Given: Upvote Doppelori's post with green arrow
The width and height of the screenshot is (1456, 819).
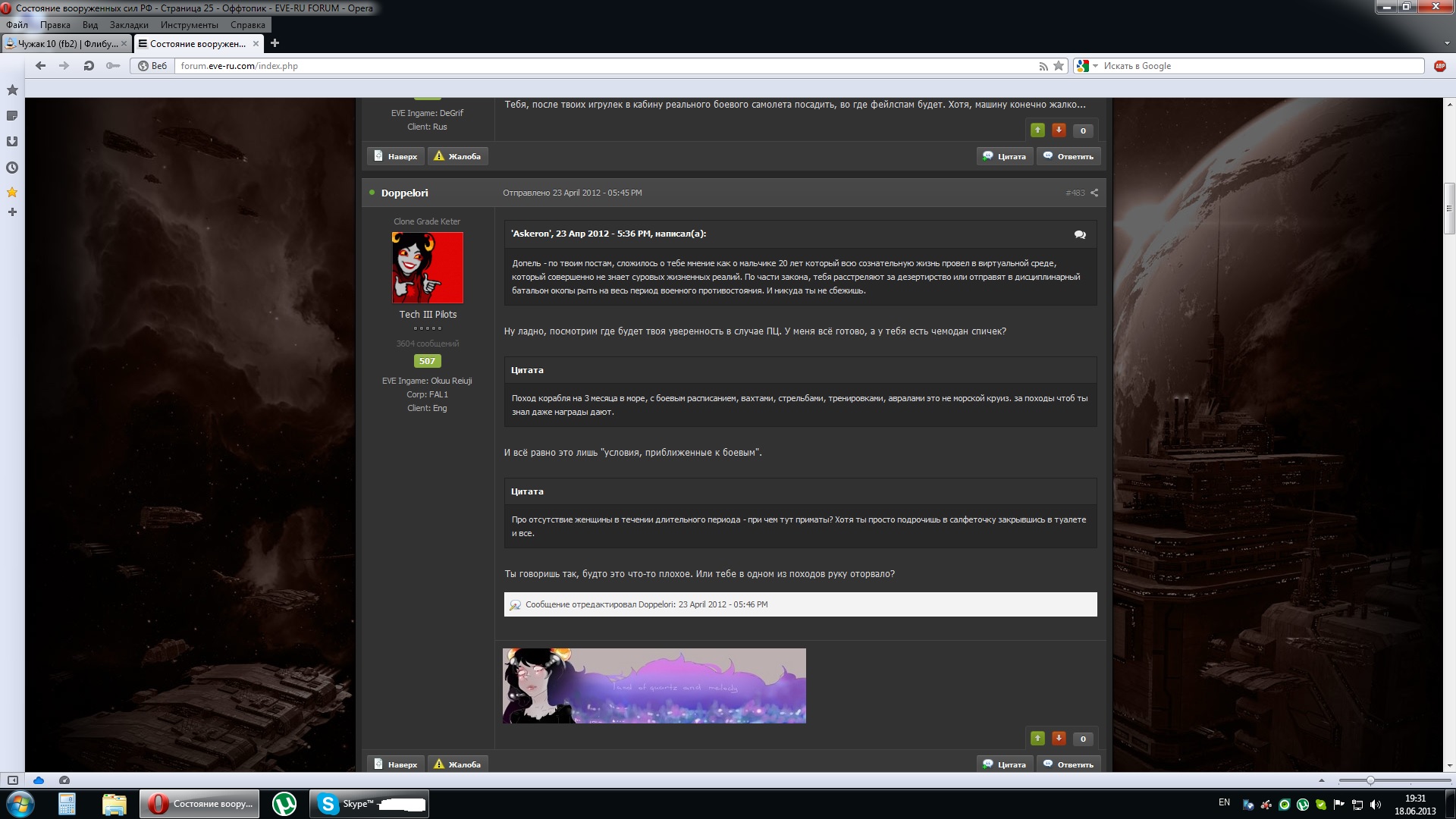Looking at the screenshot, I should pos(1037,738).
